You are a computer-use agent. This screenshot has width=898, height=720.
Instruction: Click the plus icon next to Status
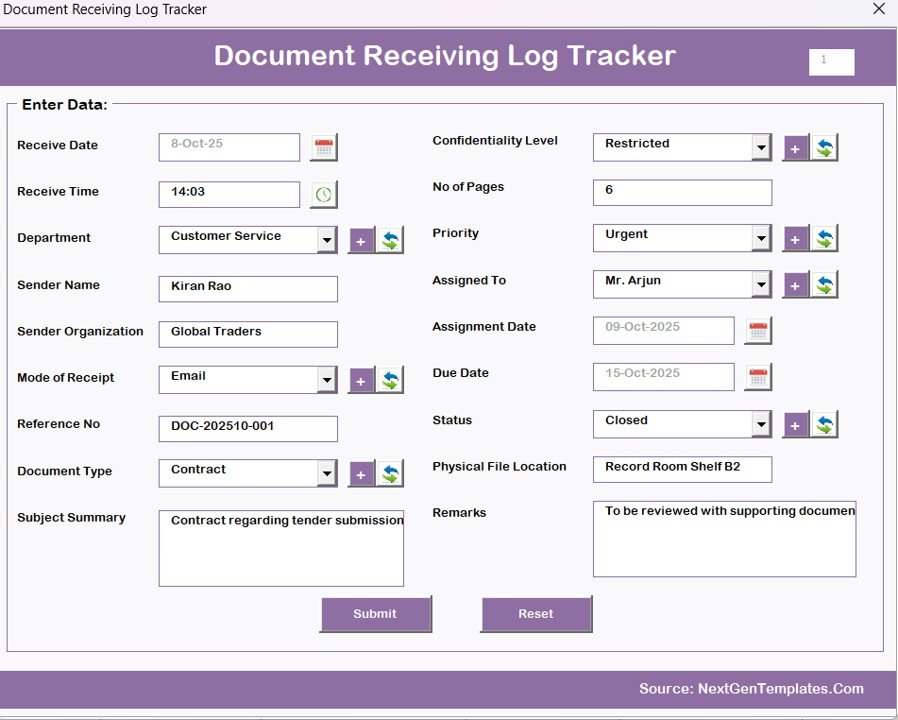[795, 424]
